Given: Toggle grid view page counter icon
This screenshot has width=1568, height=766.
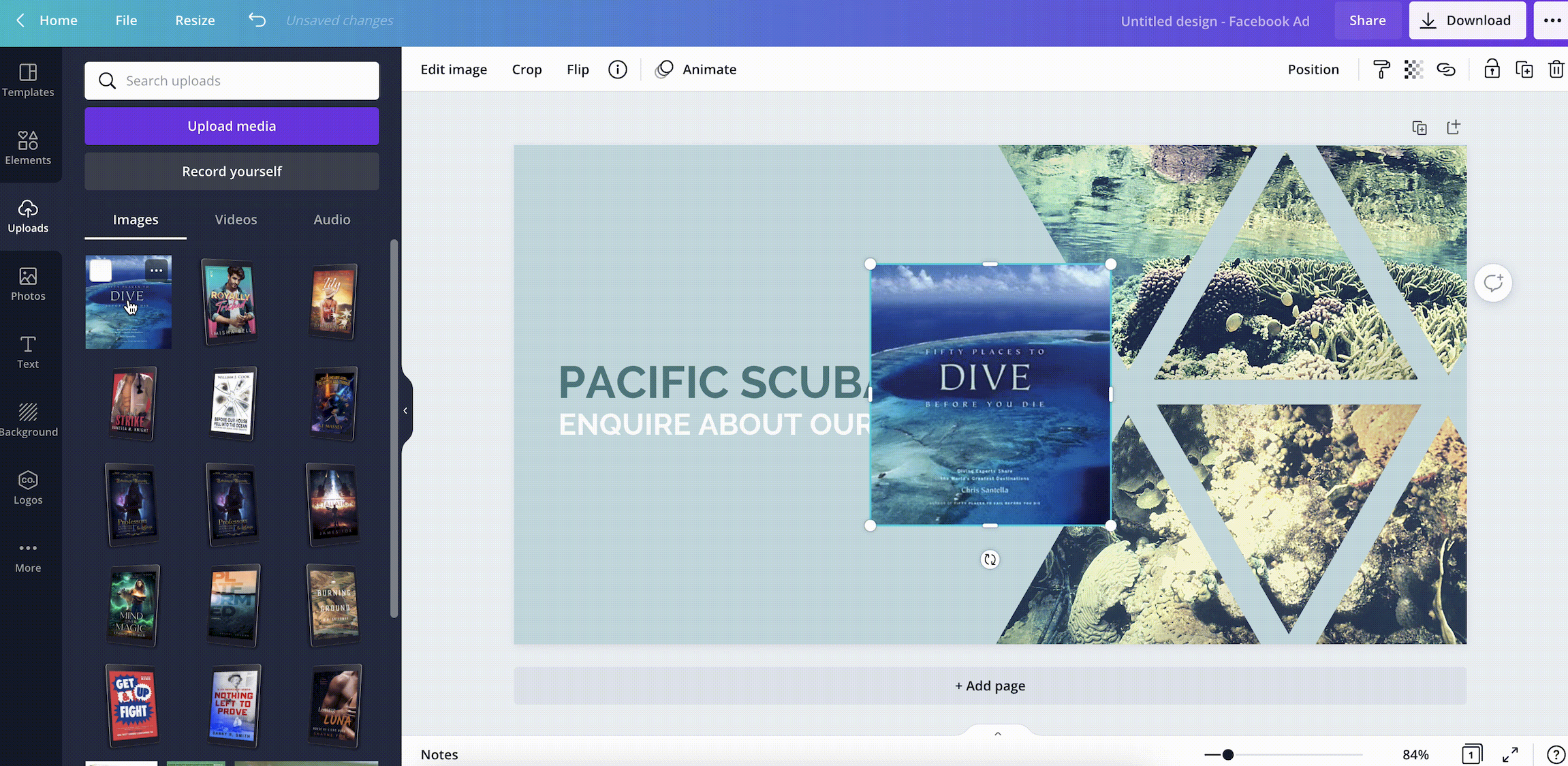Looking at the screenshot, I should pos(1471,754).
